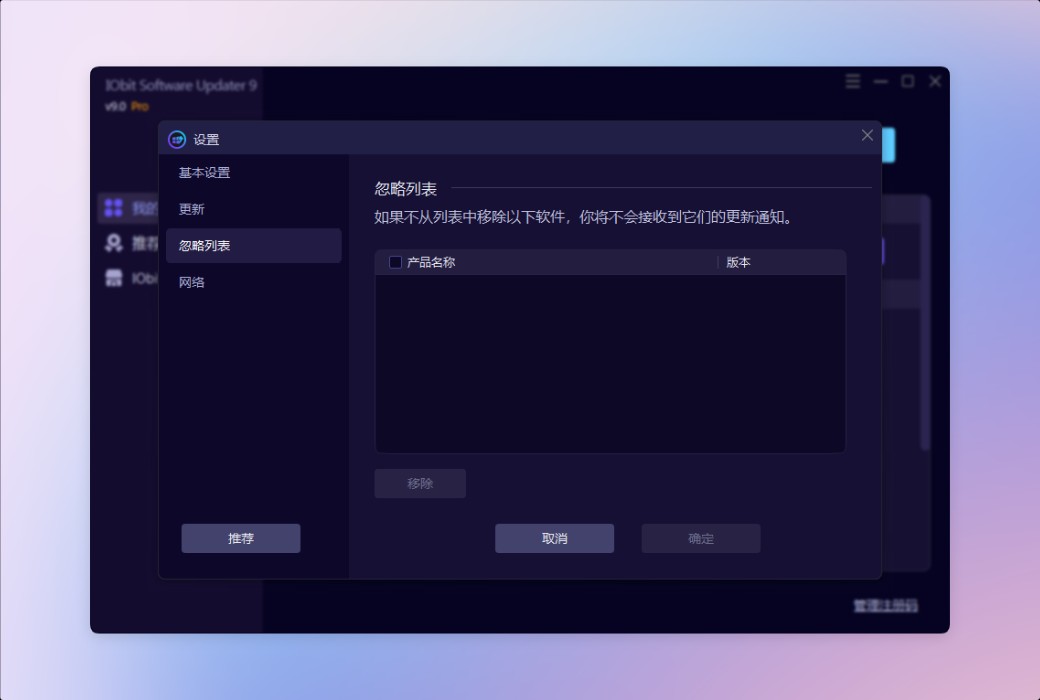Tick the 产品名称 select-all checkbox

tap(395, 262)
